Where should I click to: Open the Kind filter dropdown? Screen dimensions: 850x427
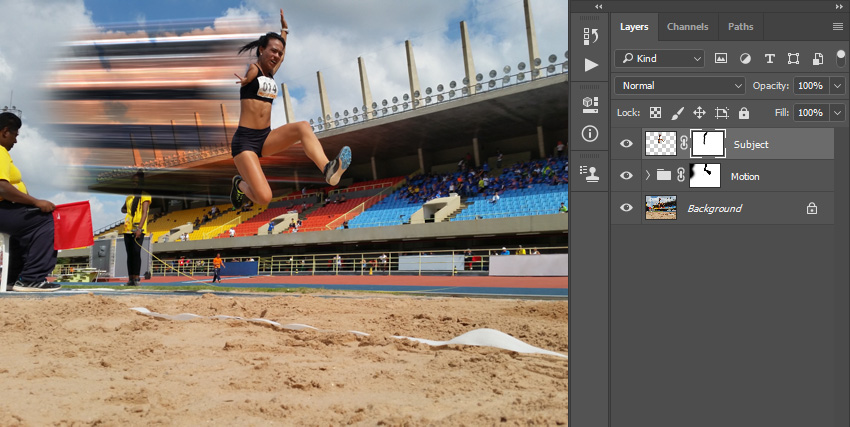click(659, 59)
